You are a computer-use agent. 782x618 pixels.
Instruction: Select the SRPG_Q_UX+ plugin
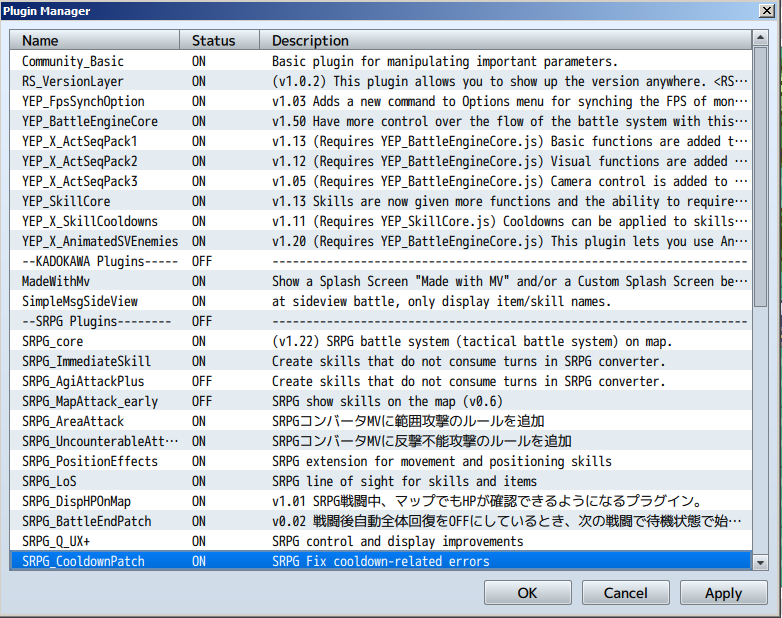click(381, 541)
